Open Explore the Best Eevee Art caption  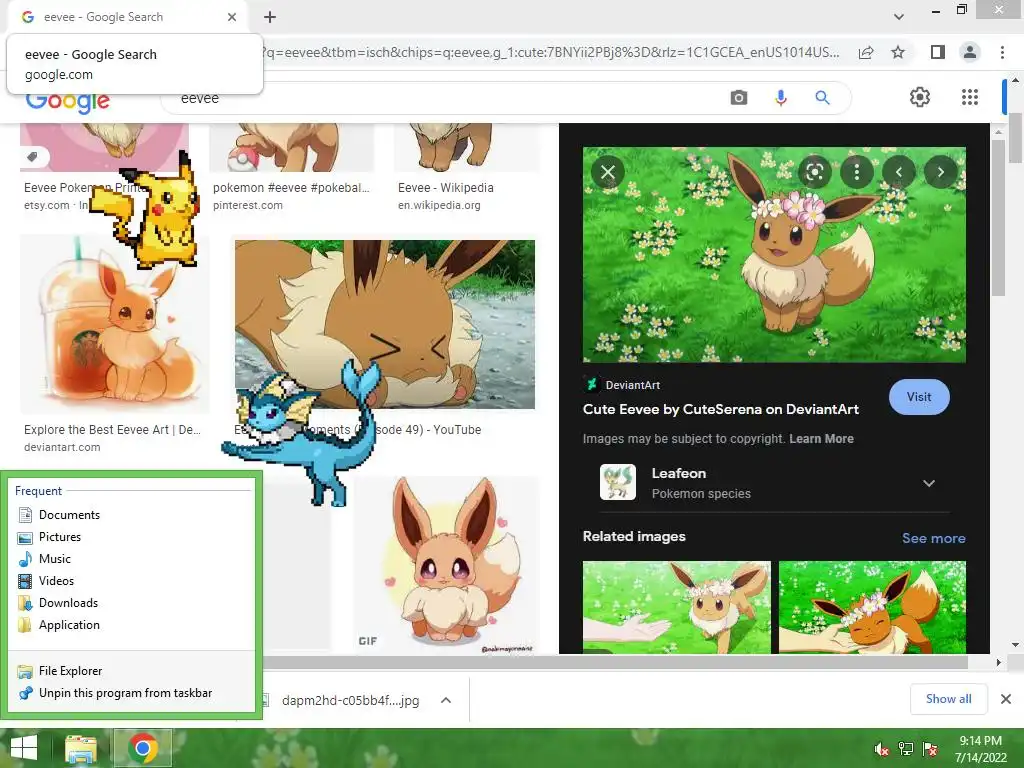pyautogui.click(x=112, y=430)
